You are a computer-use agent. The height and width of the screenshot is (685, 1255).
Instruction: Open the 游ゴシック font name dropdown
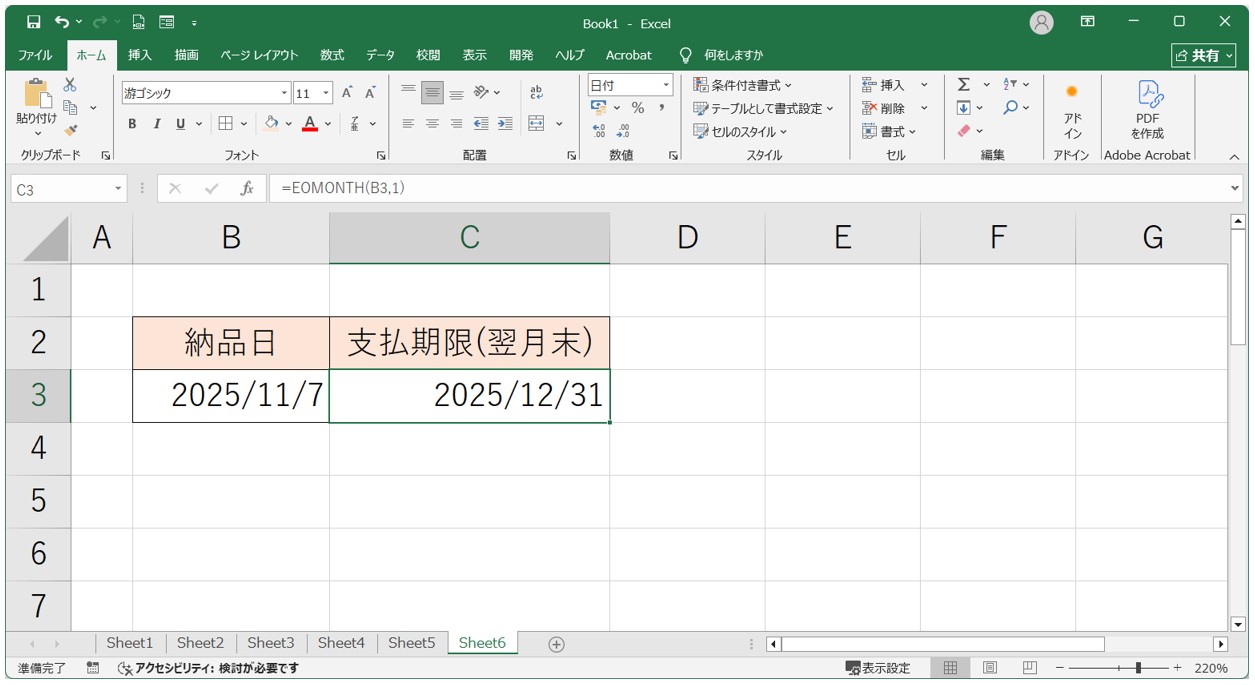pos(283,91)
